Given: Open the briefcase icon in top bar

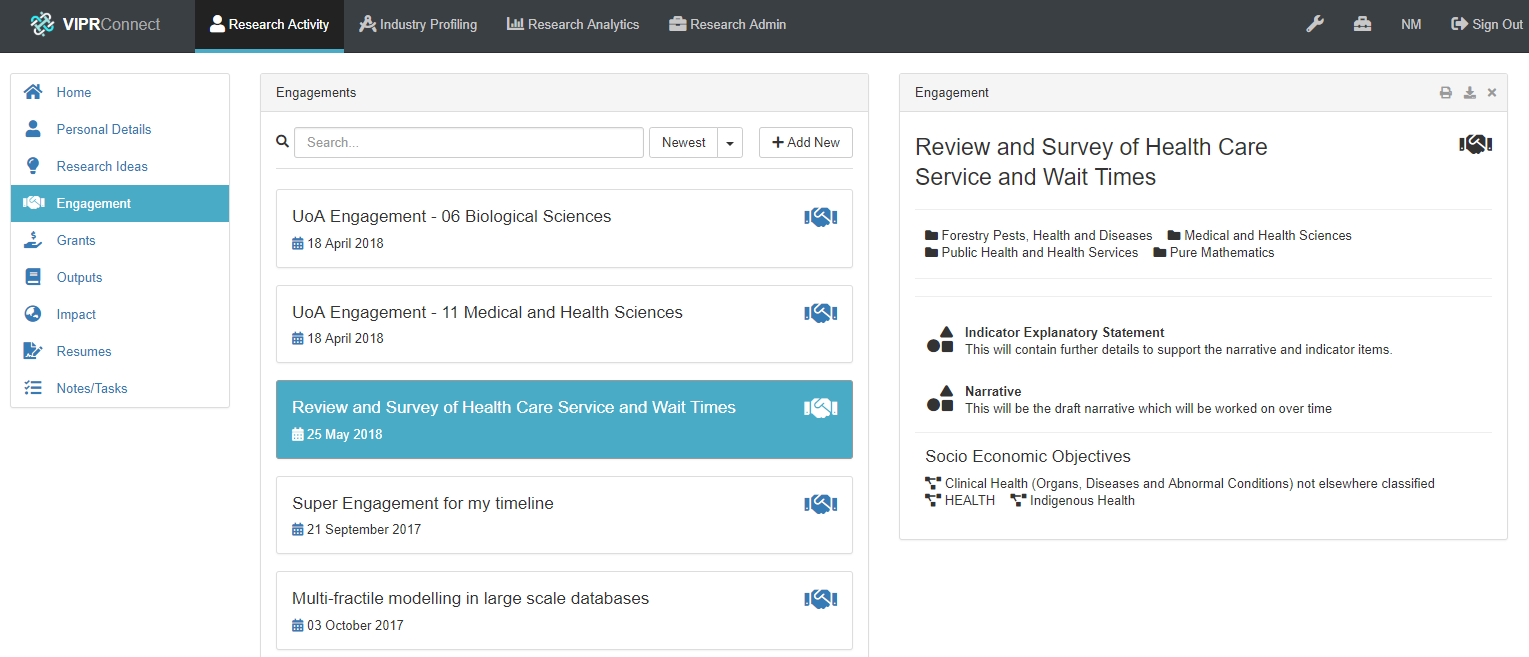Looking at the screenshot, I should point(1362,24).
